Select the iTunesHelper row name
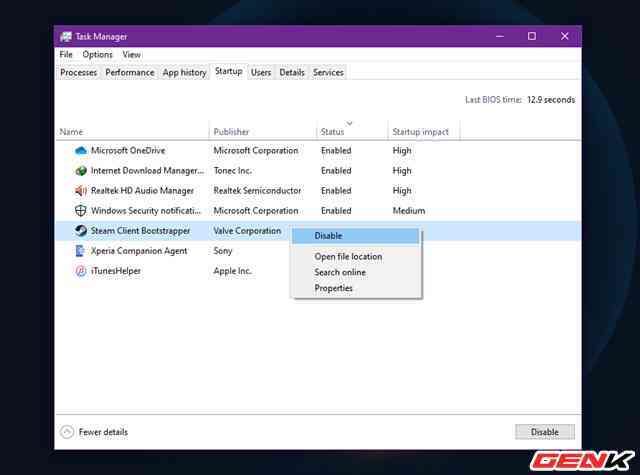This screenshot has height=475, width=640. point(116,271)
